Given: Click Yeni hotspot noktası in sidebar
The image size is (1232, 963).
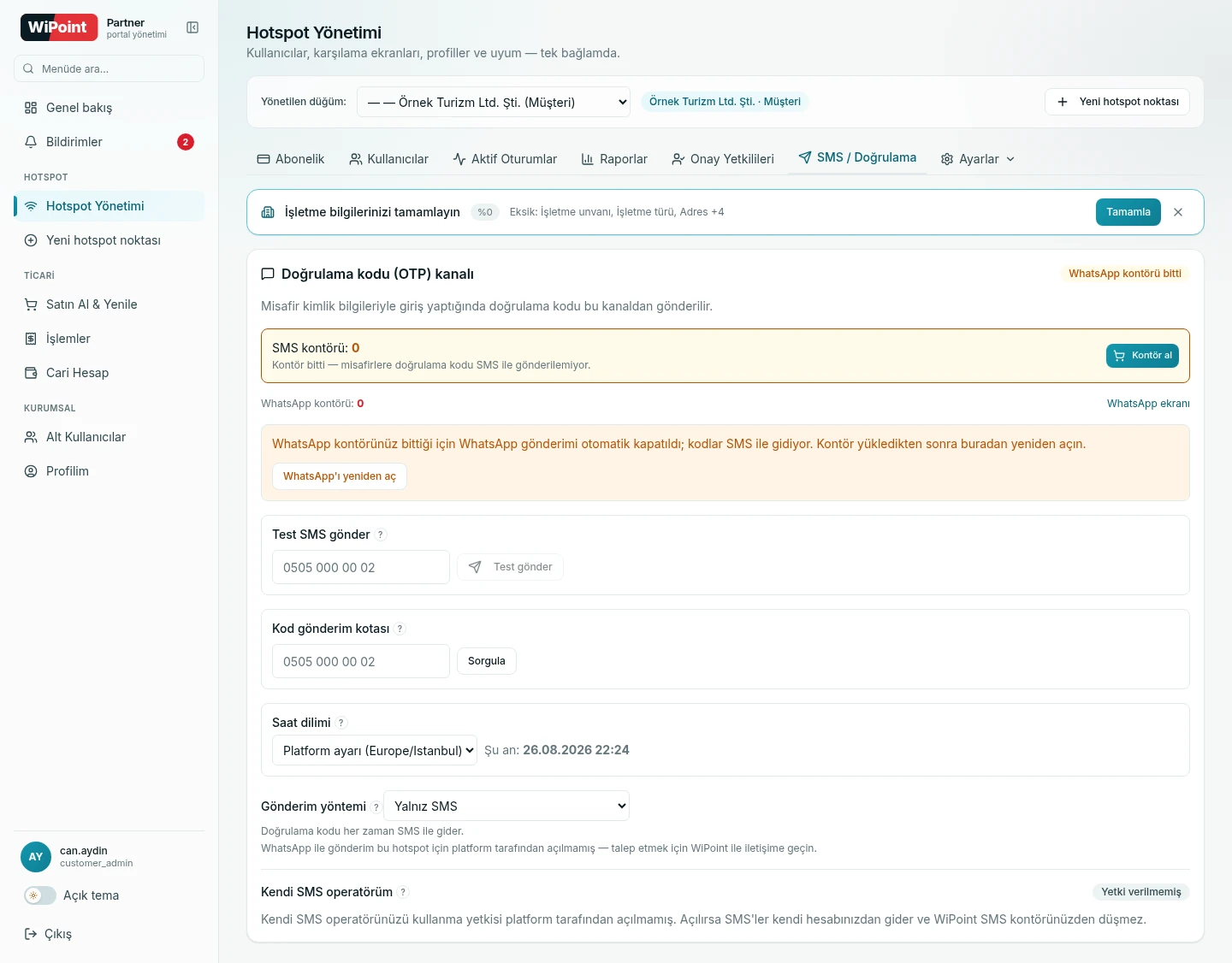Looking at the screenshot, I should point(110,240).
